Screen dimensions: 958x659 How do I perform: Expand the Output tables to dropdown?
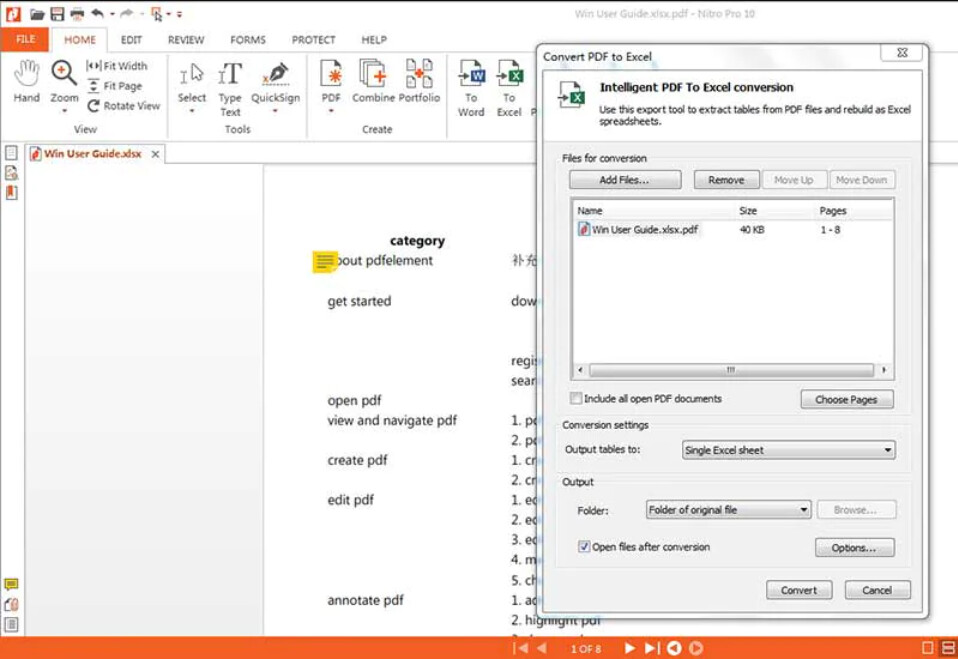[x=788, y=450]
